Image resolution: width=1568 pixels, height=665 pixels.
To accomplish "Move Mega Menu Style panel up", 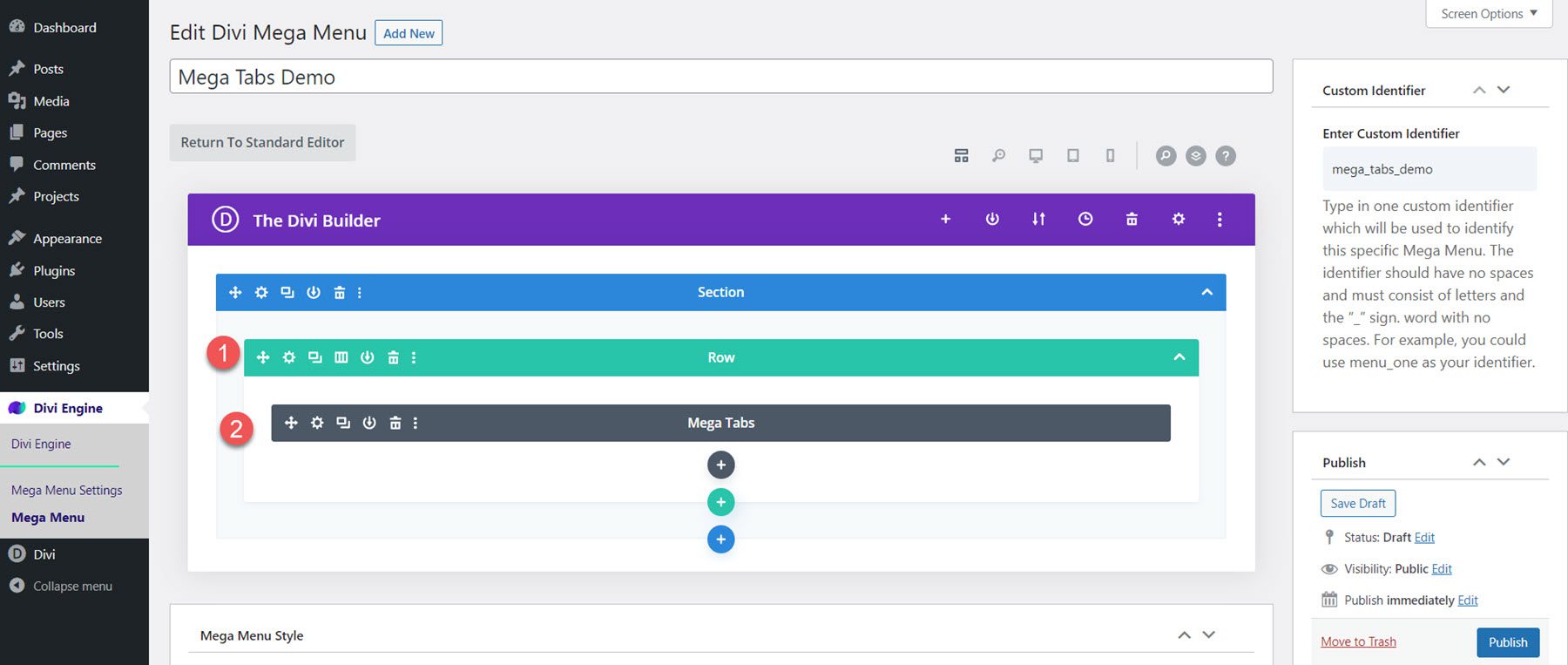I will 1185,634.
